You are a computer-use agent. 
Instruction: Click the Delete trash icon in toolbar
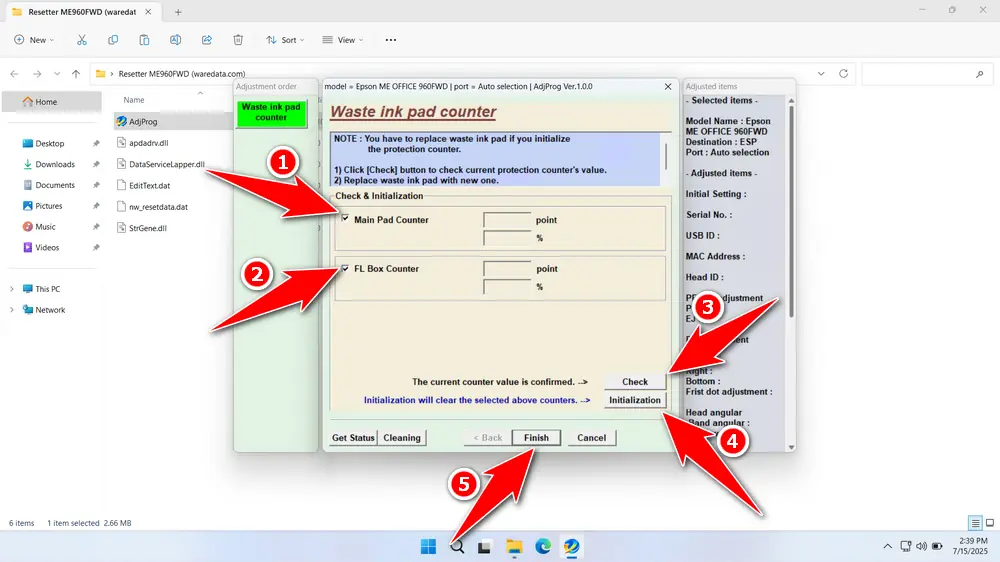click(x=238, y=40)
